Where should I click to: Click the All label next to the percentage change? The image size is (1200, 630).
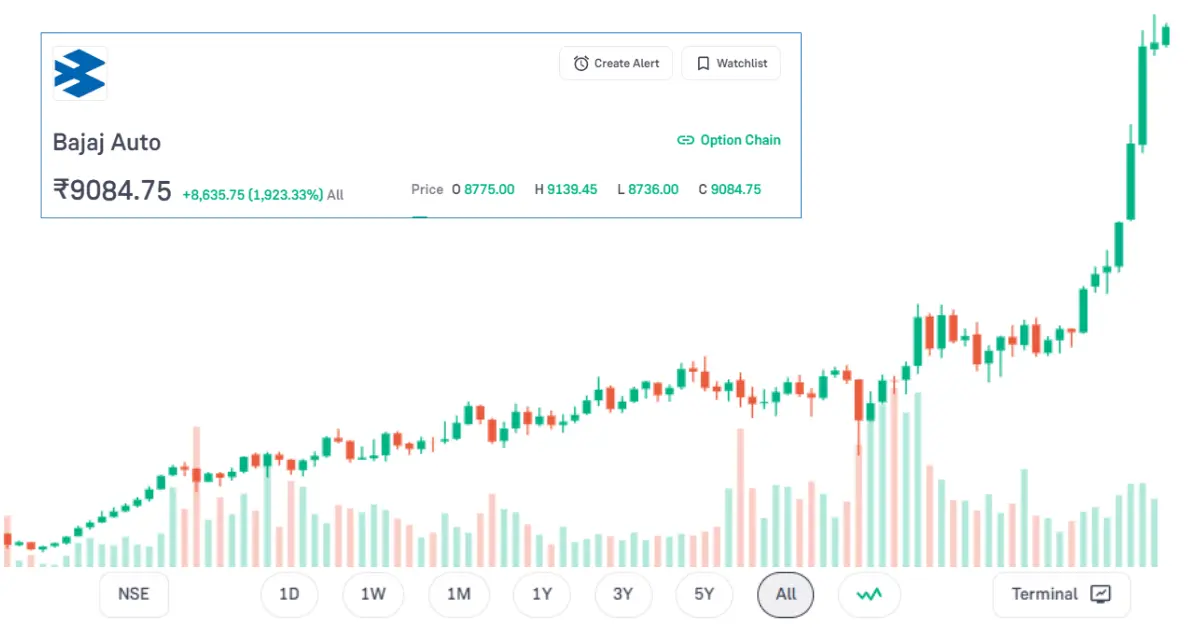[x=335, y=194]
